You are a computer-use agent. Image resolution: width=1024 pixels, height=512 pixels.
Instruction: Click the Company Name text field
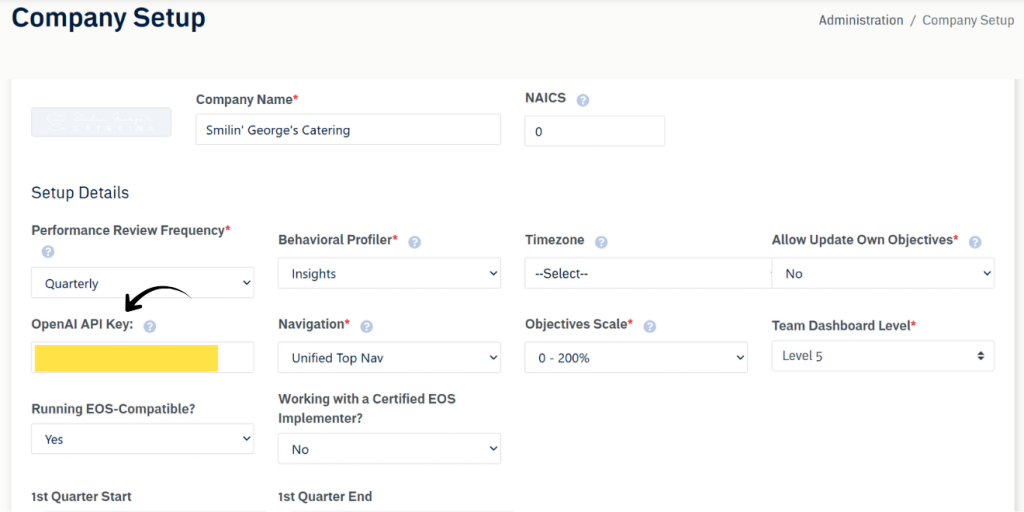(x=347, y=130)
